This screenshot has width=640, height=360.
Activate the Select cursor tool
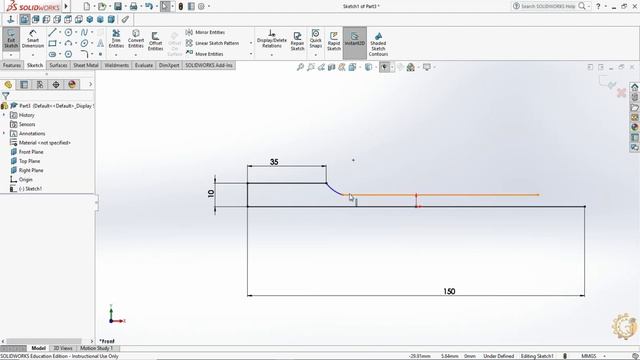[165, 6]
